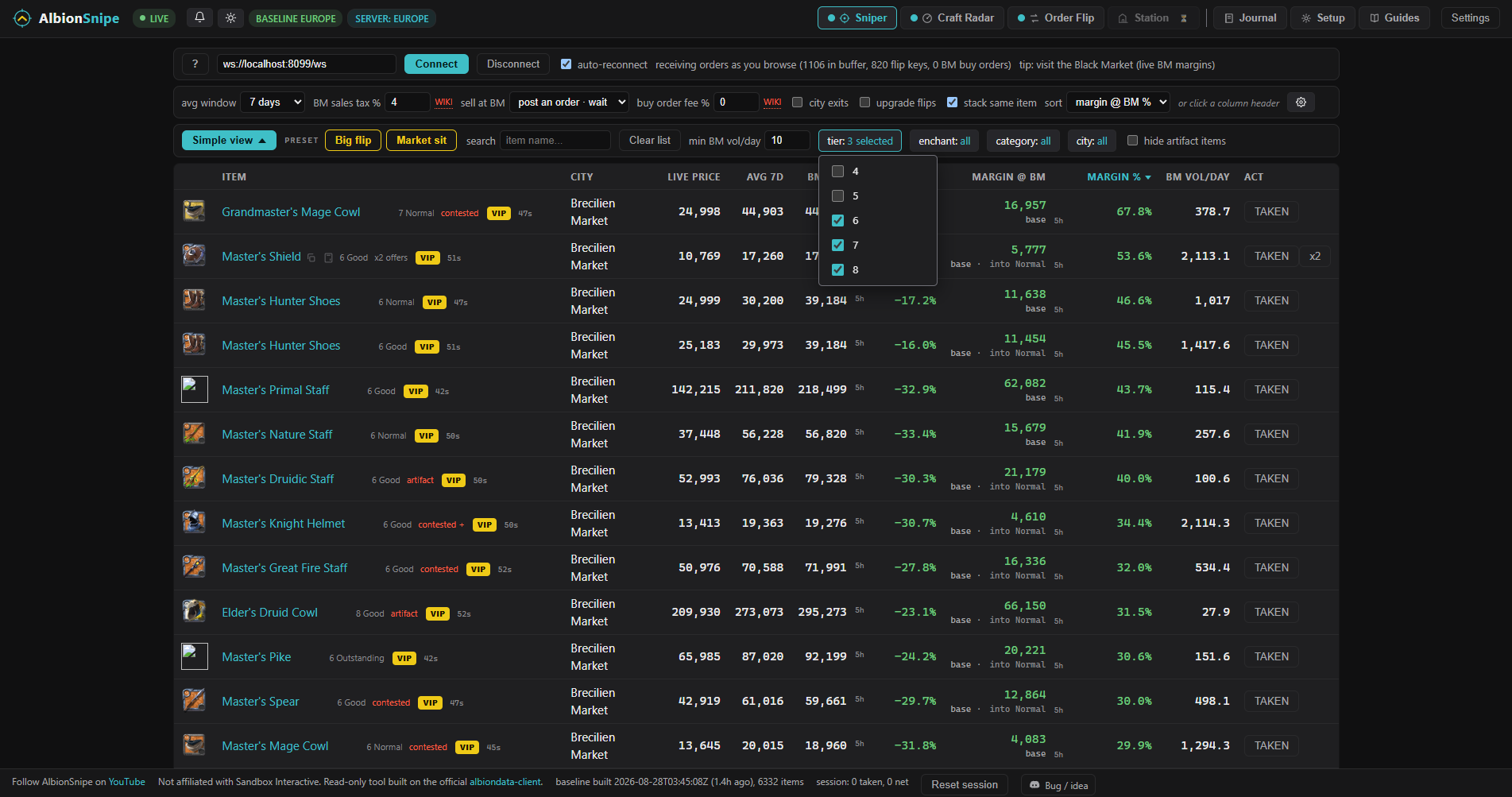
Task: Sort by the MARGIN % column header
Action: click(1119, 177)
